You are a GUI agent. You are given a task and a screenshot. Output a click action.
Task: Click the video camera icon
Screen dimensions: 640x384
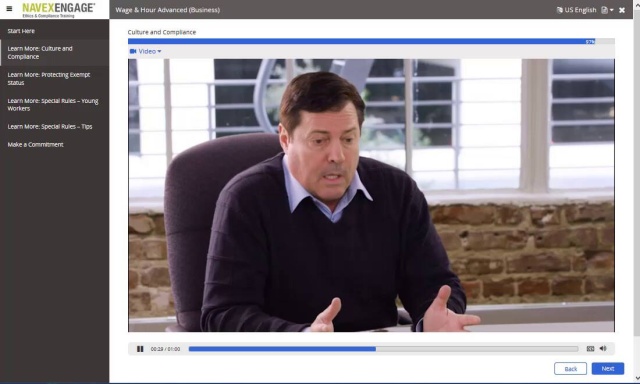(x=133, y=51)
